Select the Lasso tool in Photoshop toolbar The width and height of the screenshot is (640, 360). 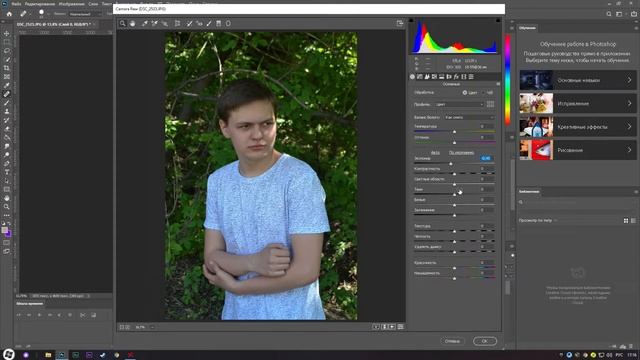(x=7, y=51)
